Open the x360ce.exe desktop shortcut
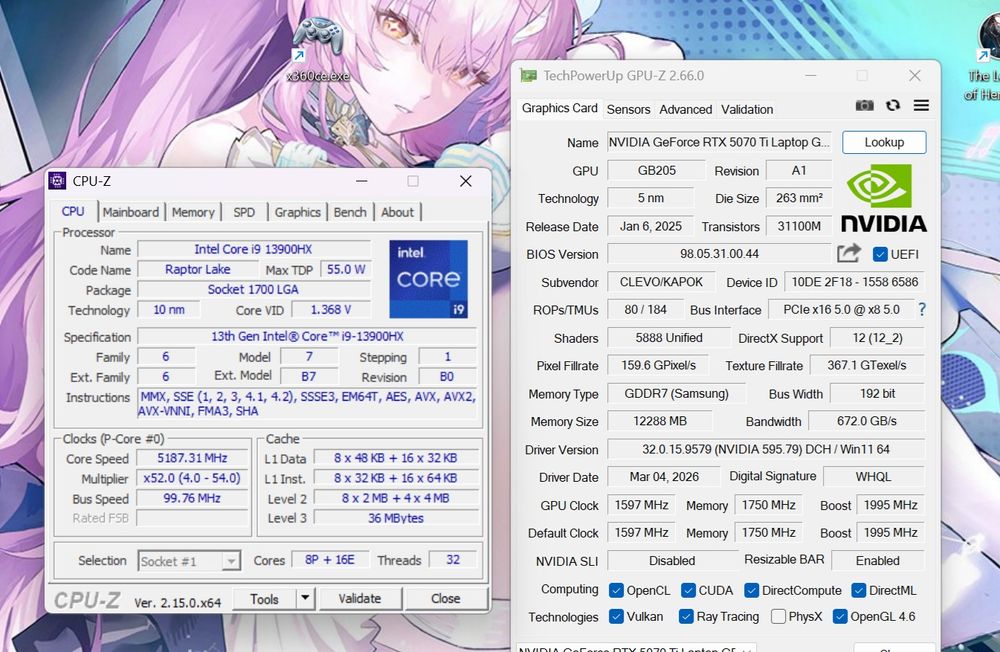The width and height of the screenshot is (1000, 652). click(317, 50)
